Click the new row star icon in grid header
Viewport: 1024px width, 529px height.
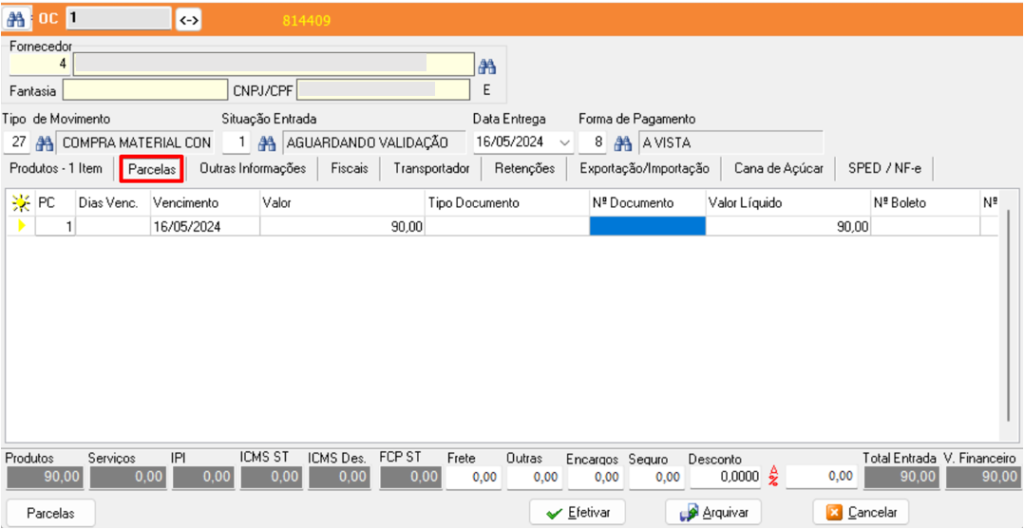tap(20, 203)
